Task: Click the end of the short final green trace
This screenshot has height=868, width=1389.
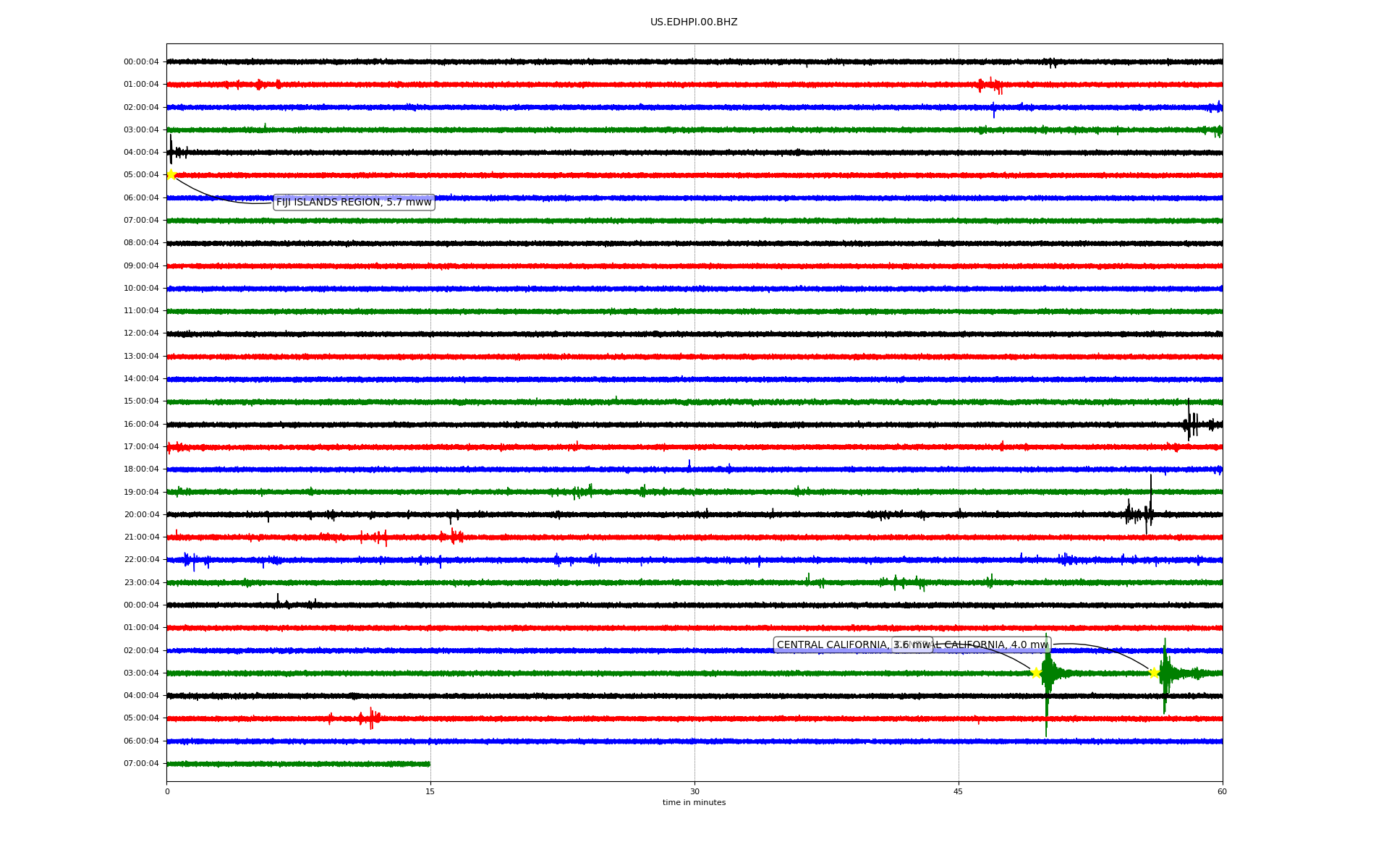Action: click(429, 764)
